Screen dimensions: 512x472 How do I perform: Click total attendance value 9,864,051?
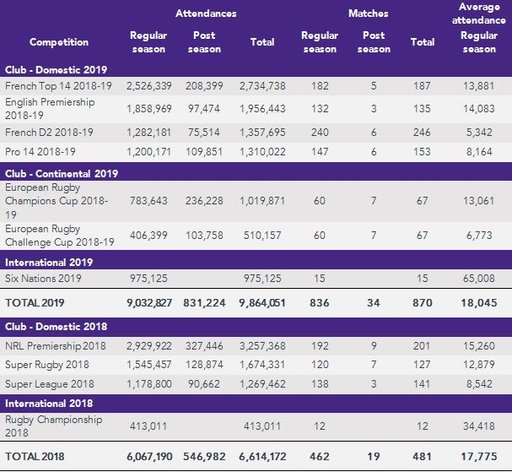tap(262, 303)
